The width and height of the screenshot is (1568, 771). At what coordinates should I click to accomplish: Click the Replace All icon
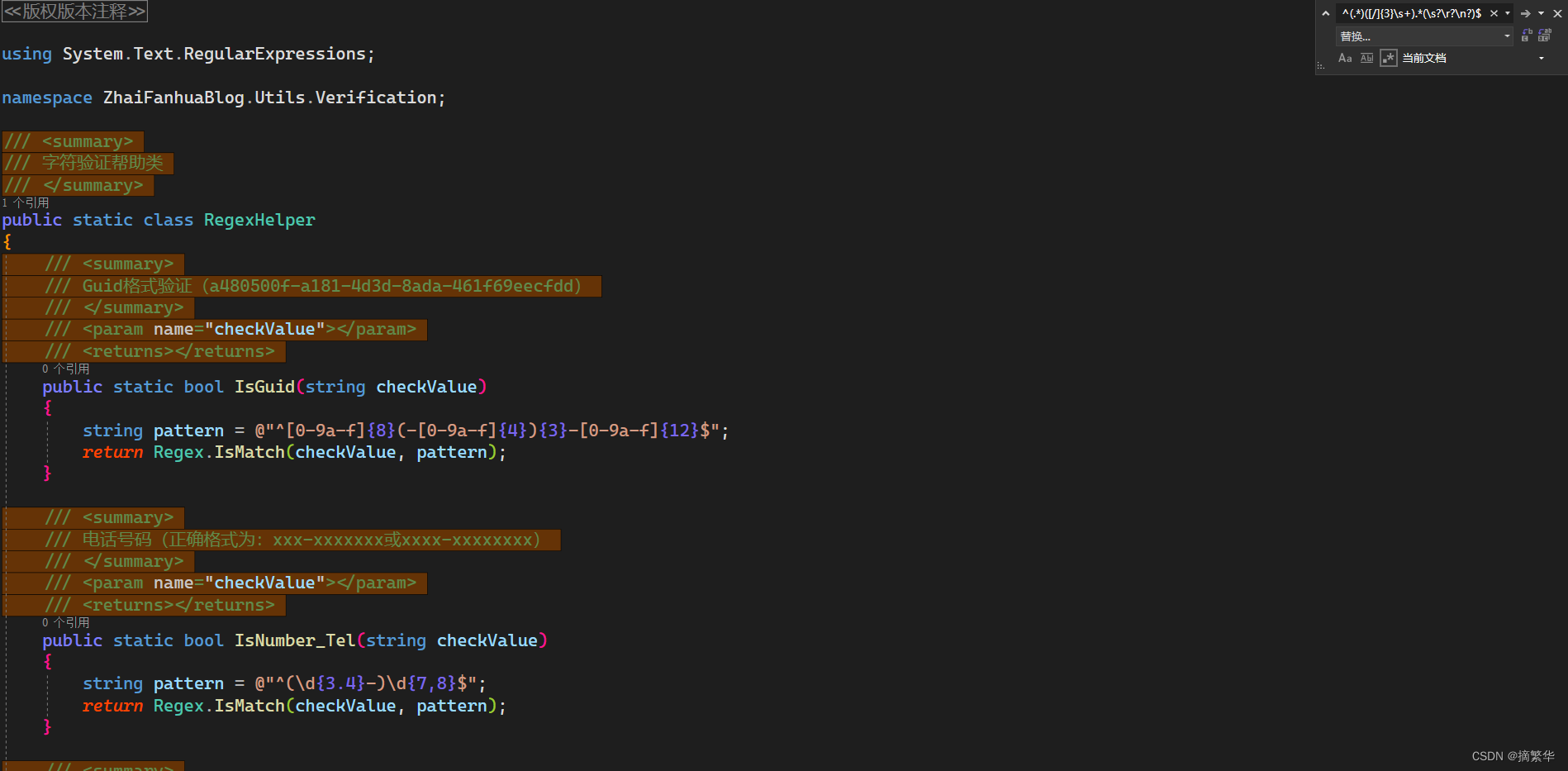pos(1544,36)
